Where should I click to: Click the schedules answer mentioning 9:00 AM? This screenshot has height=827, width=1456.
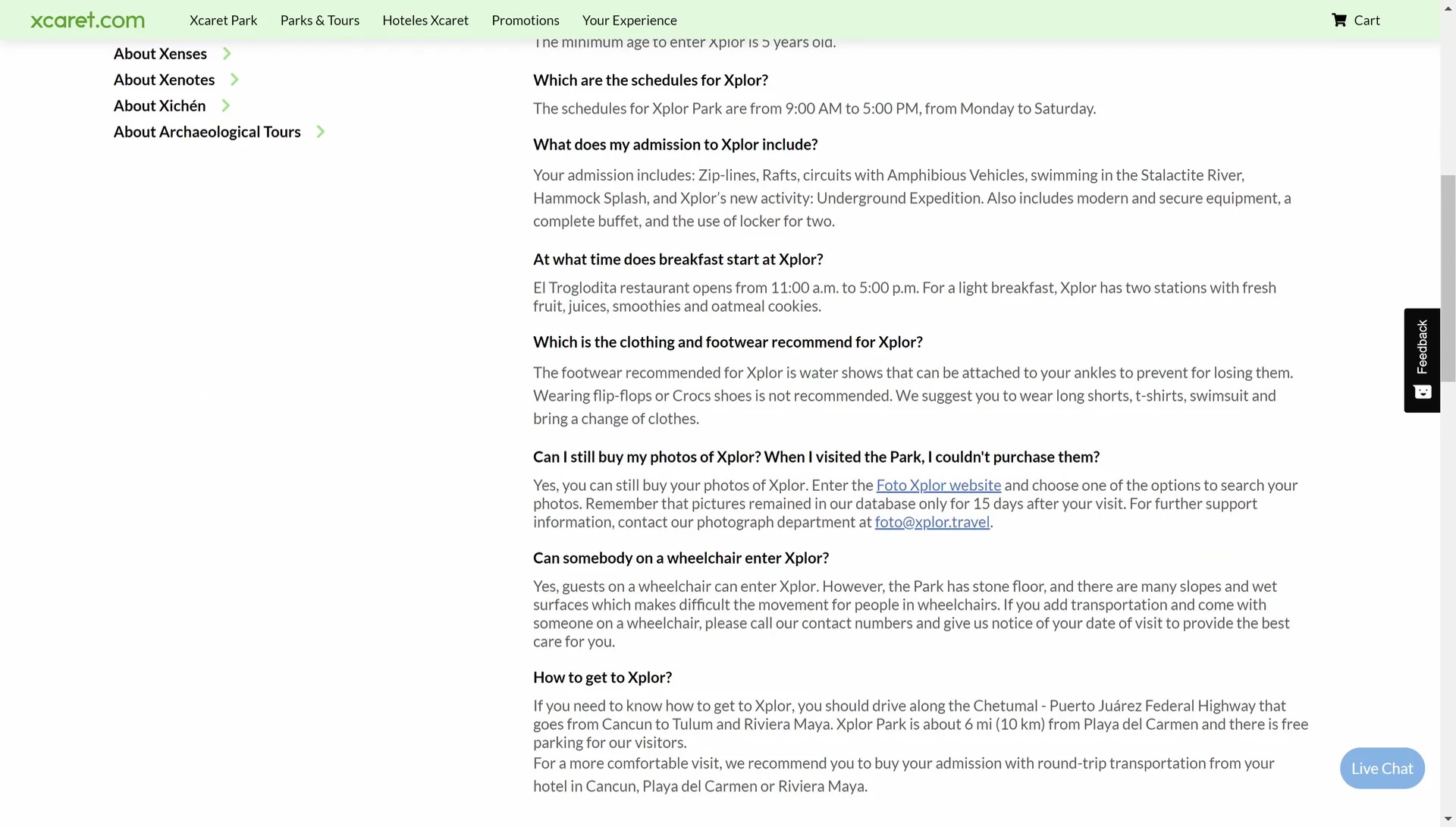point(814,108)
